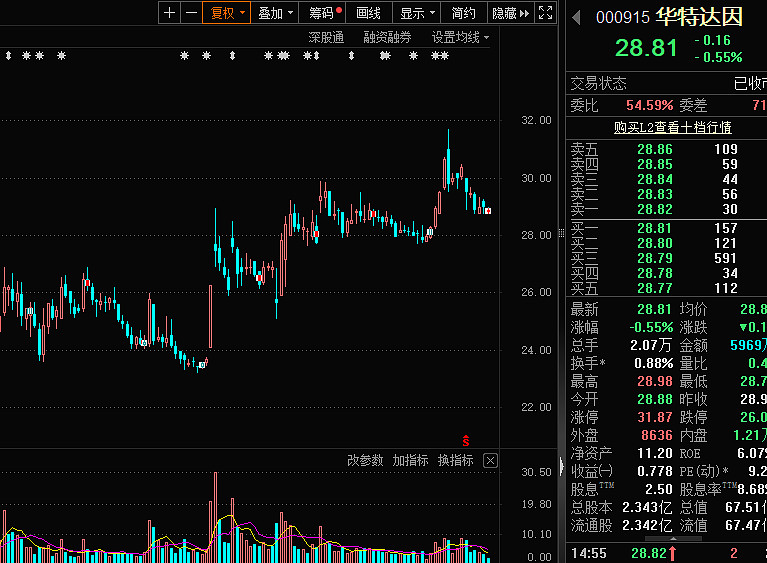Open the 设置均线 moving average settings menu
Viewport: 767px width, 563px height.
(460, 37)
